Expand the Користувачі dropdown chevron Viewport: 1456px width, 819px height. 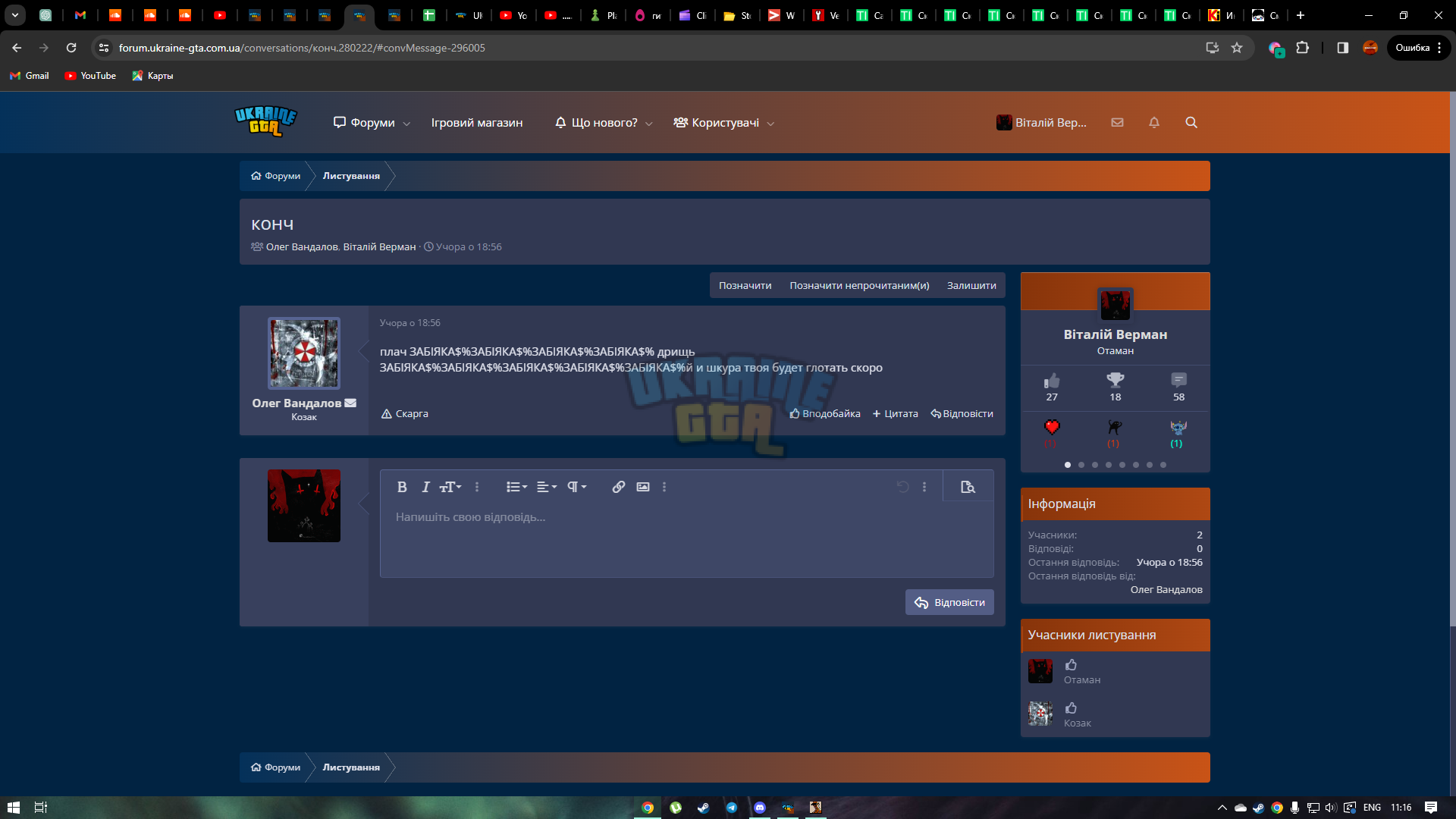coord(770,124)
